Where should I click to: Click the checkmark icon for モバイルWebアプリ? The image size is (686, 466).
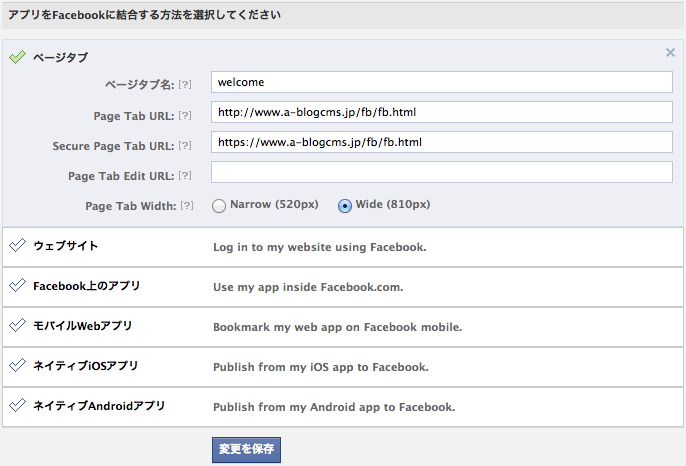coord(18,325)
